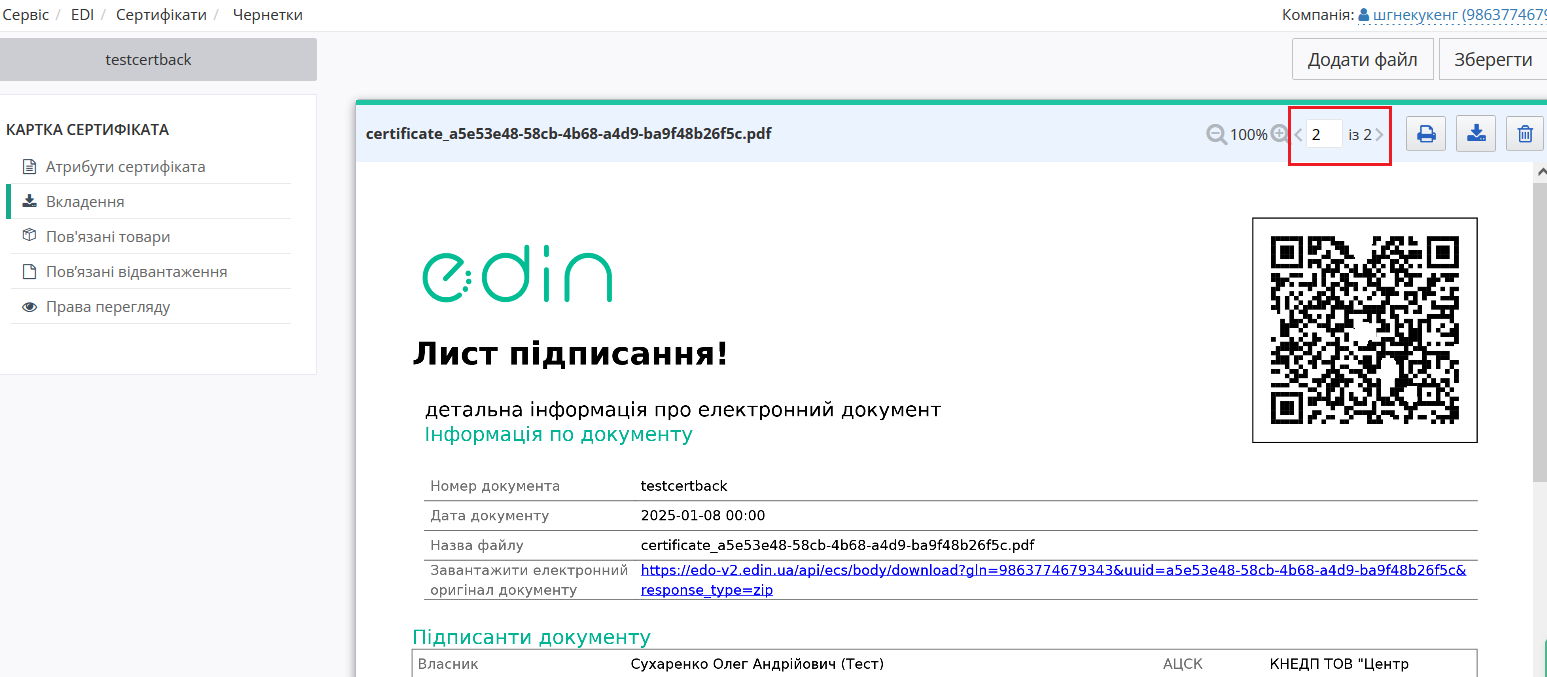Click owner name Сухаренко Олег Андрійович
The width and height of the screenshot is (1547, 677).
(757, 664)
